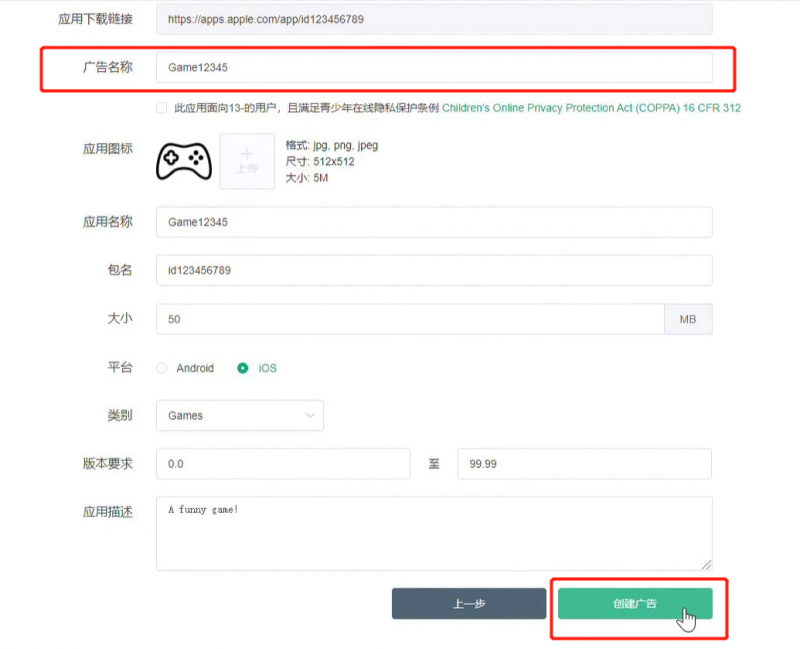Image resolution: width=800 pixels, height=649 pixels.
Task: Click the 创建广告 create ad button
Action: (x=635, y=604)
